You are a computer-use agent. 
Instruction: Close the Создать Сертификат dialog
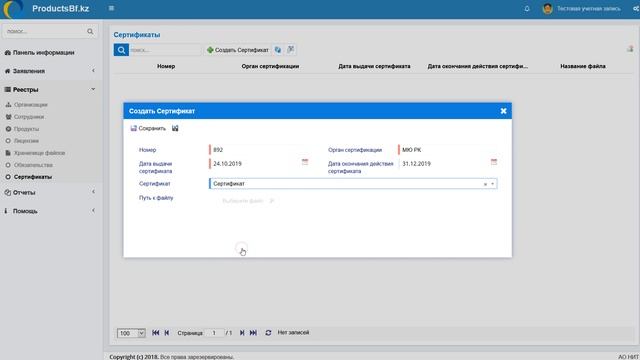coord(503,111)
